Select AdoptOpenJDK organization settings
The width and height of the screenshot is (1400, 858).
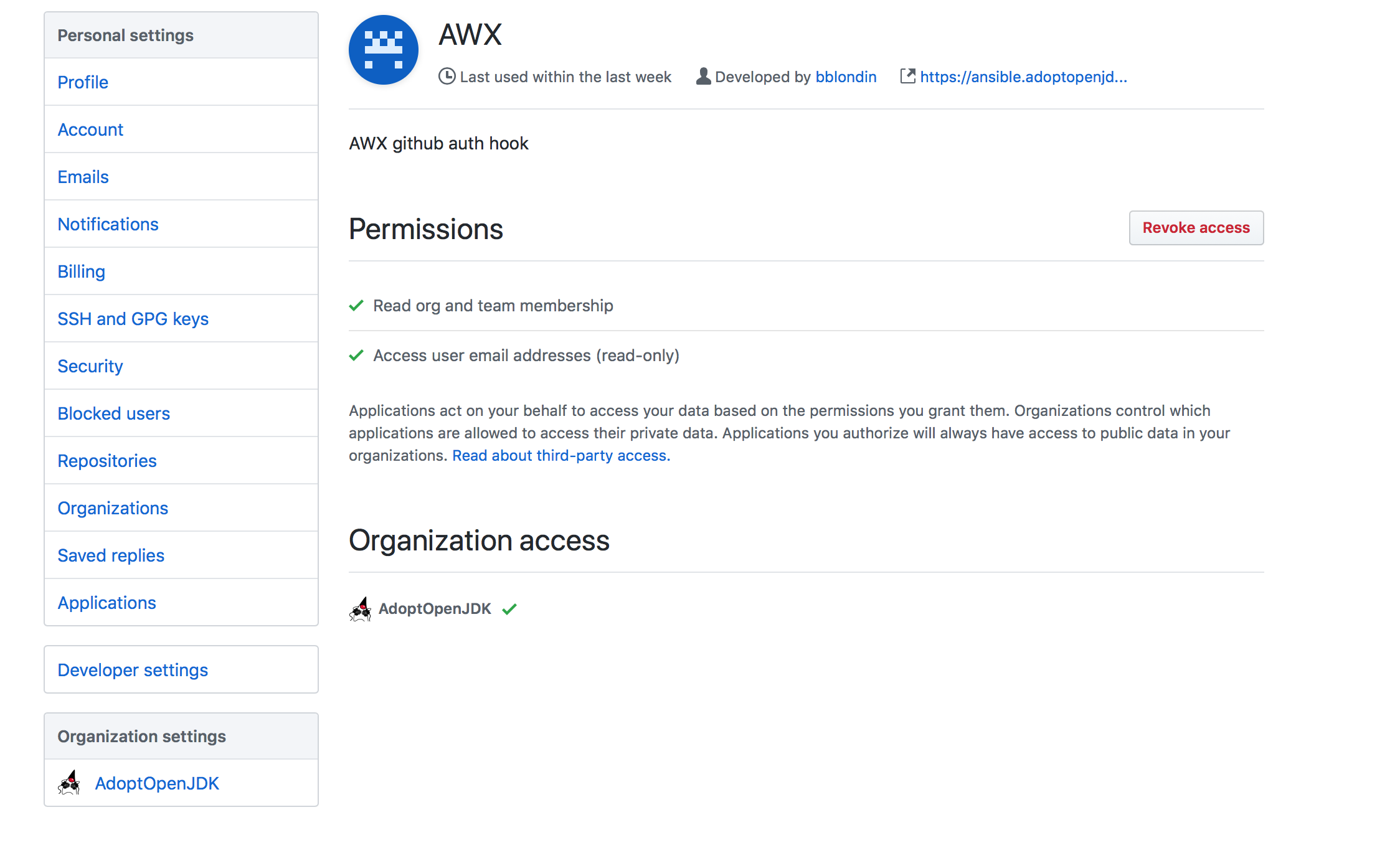point(157,783)
